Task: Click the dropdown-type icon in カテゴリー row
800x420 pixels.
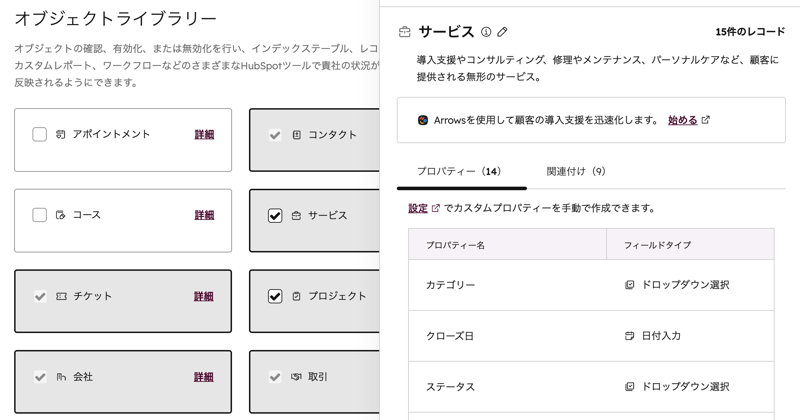Action: 629,285
